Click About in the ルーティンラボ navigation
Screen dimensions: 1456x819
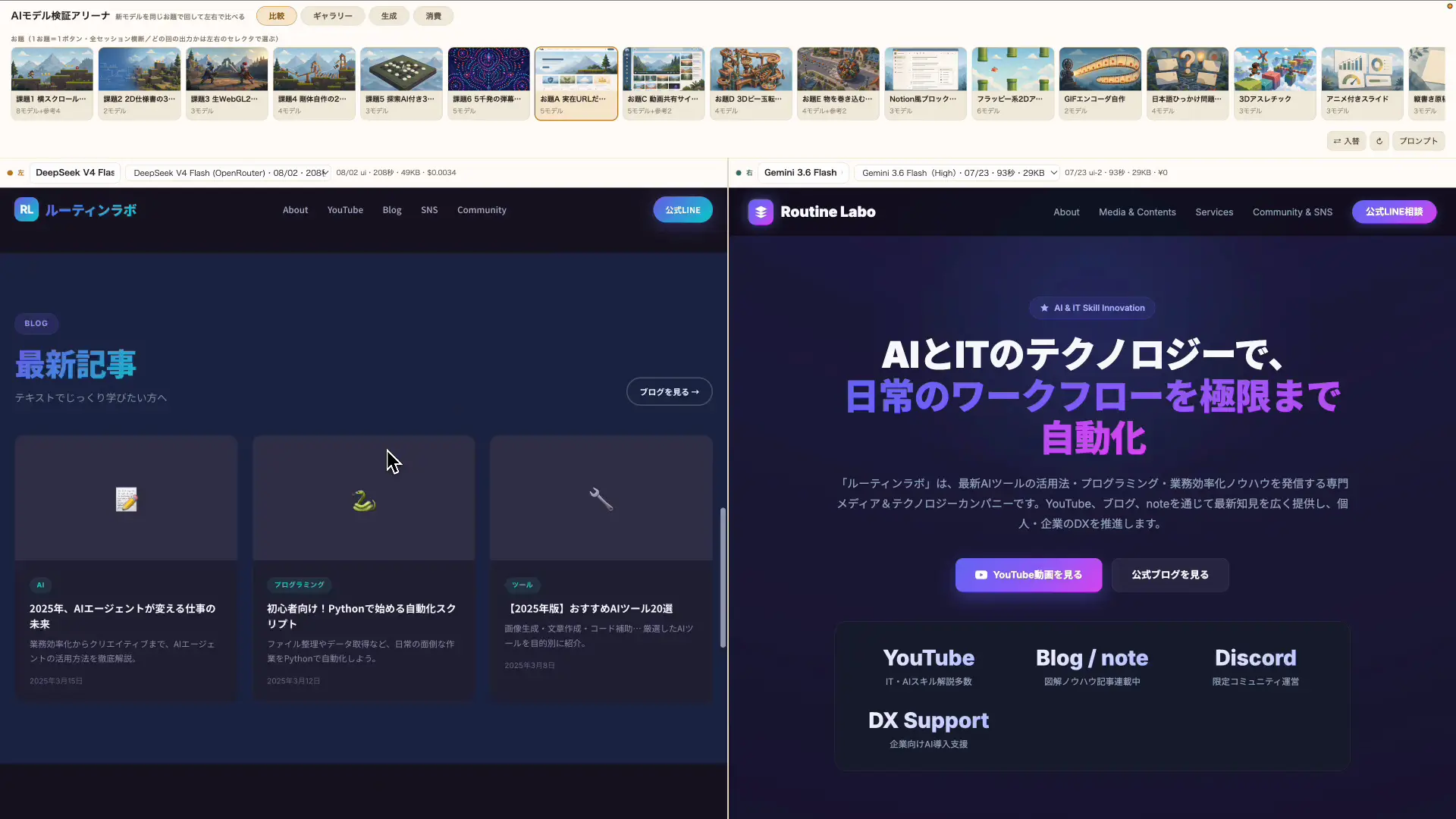tap(295, 210)
